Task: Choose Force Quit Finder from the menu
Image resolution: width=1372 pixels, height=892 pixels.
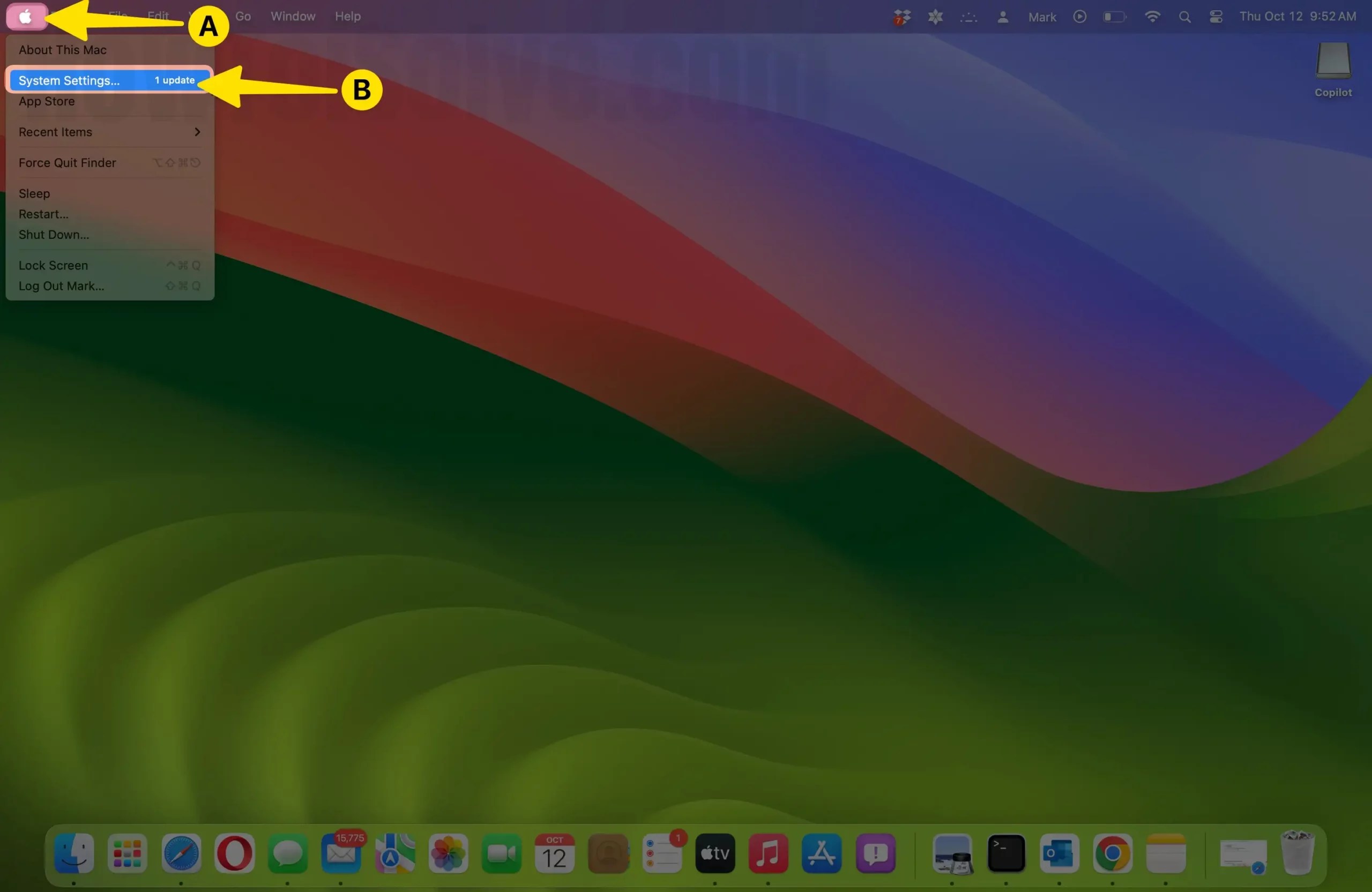Action: click(67, 162)
